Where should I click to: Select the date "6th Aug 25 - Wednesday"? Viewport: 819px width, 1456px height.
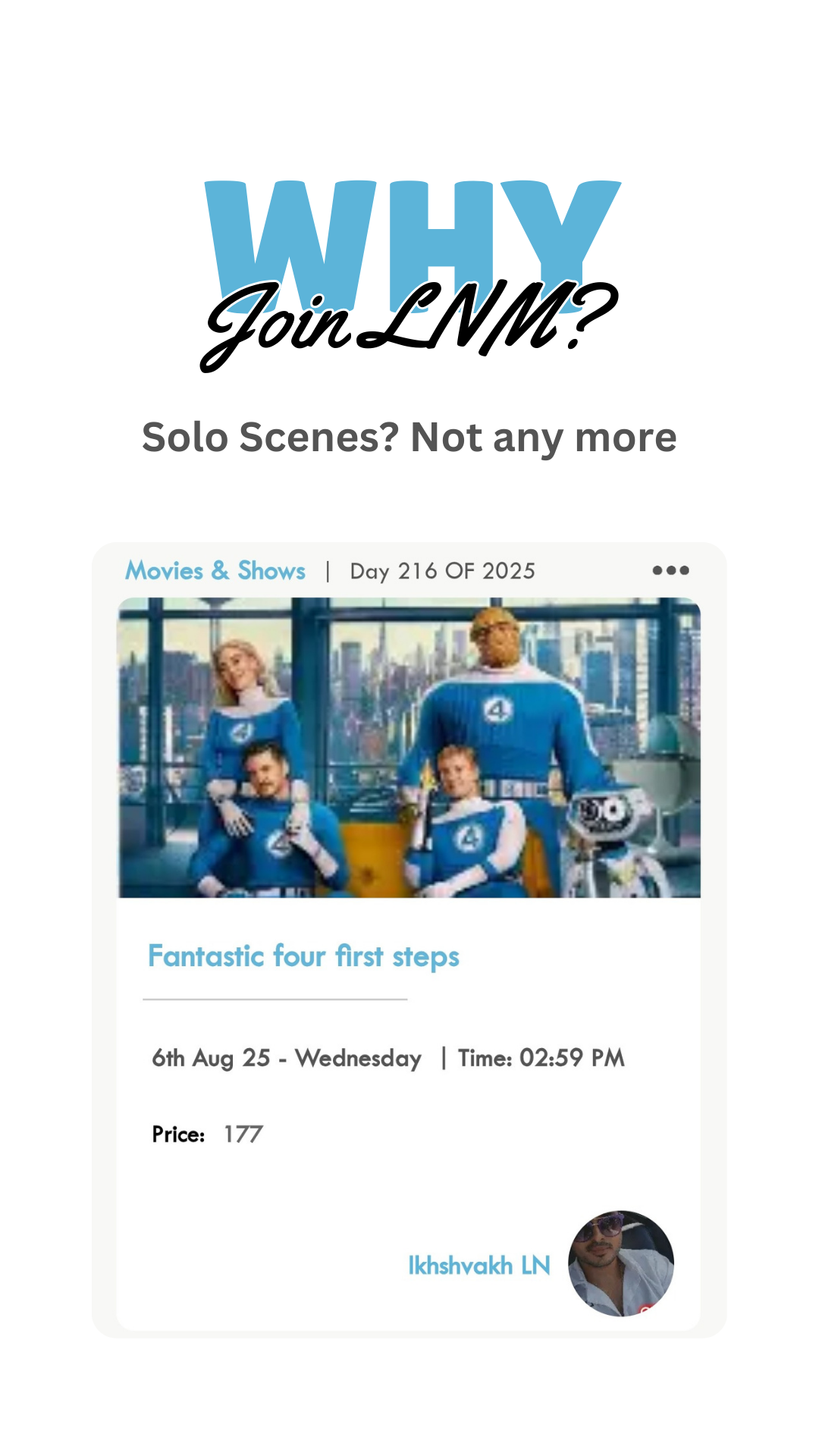point(287,1058)
